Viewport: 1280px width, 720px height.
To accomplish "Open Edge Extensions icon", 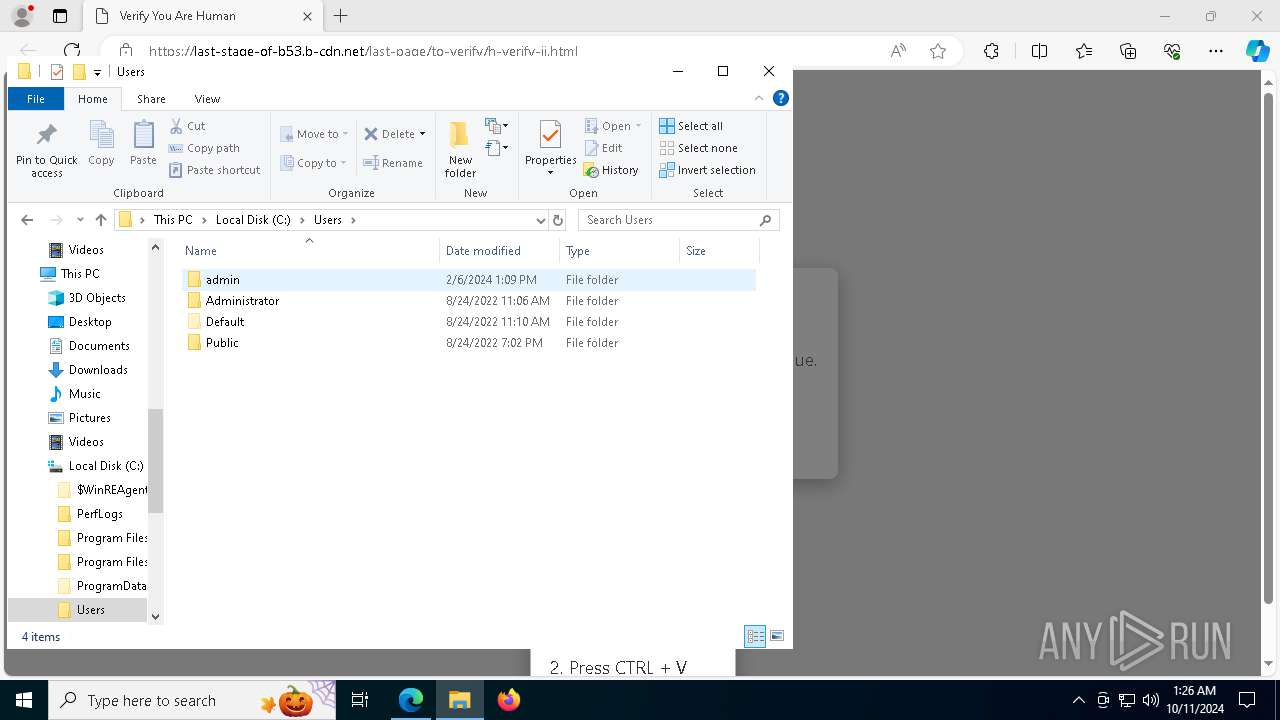I will [x=991, y=51].
